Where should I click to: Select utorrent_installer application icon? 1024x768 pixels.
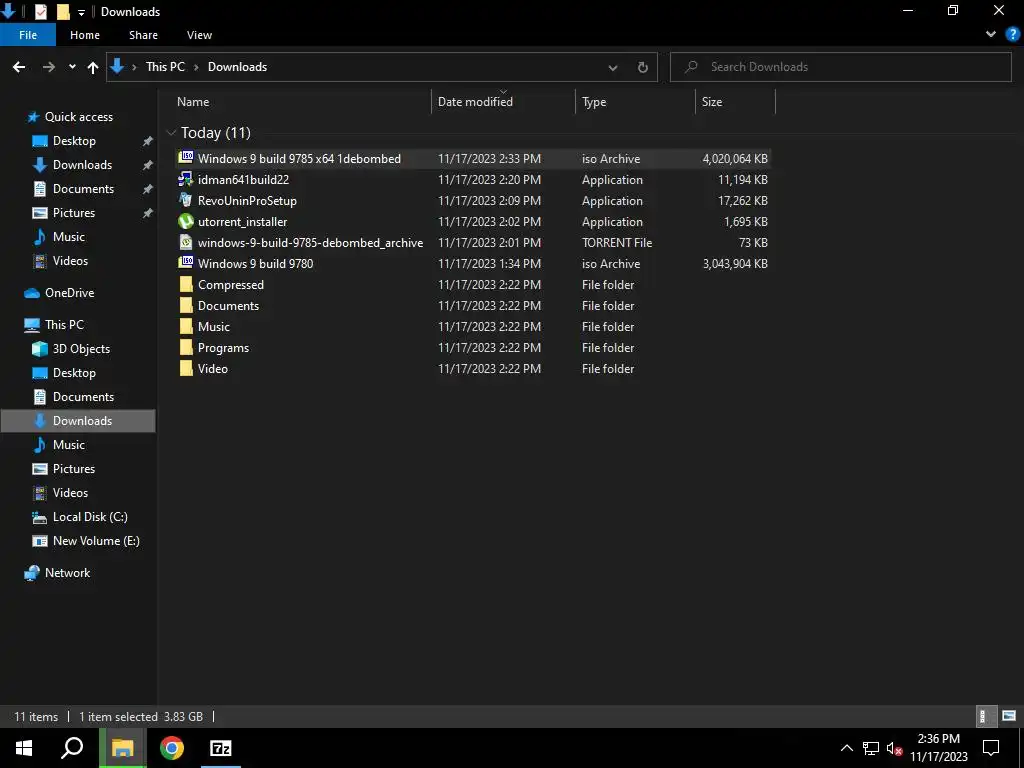coord(186,221)
